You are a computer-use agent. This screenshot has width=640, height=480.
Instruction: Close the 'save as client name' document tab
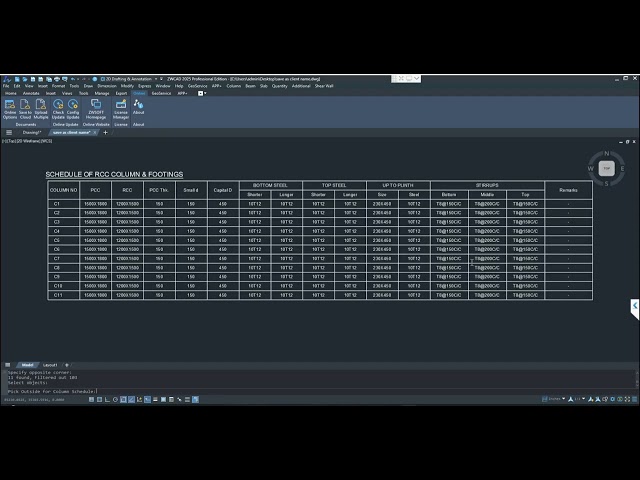tap(95, 133)
